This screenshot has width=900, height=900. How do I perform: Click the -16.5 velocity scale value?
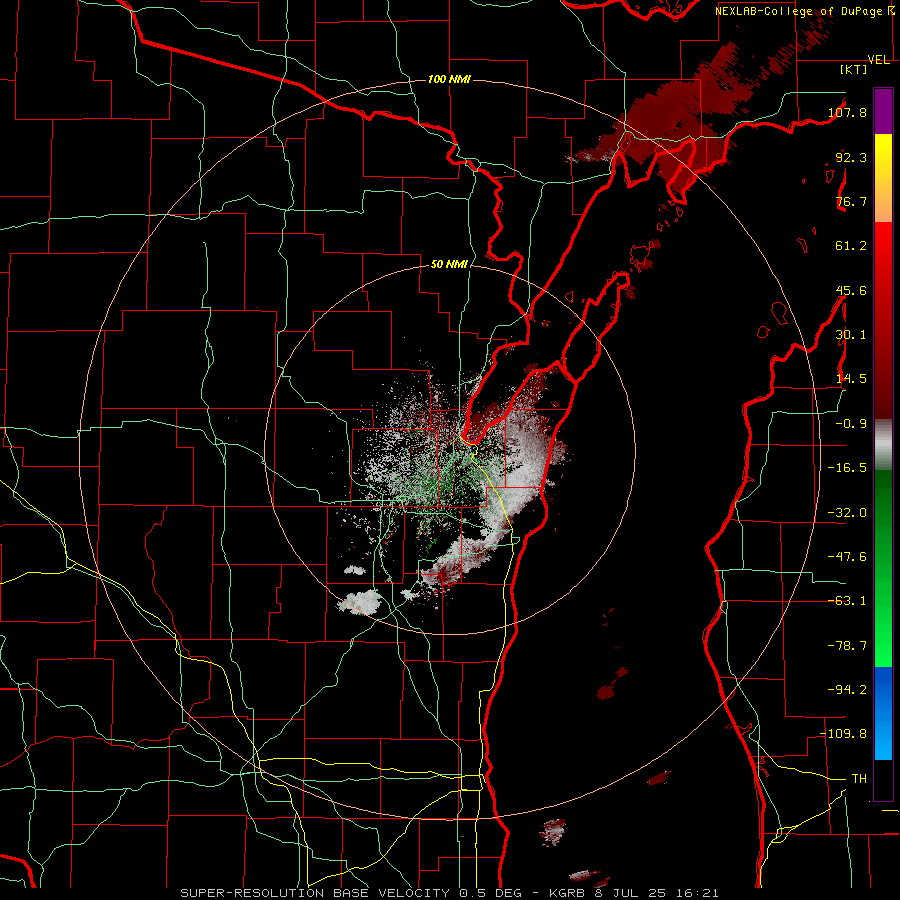coord(847,468)
